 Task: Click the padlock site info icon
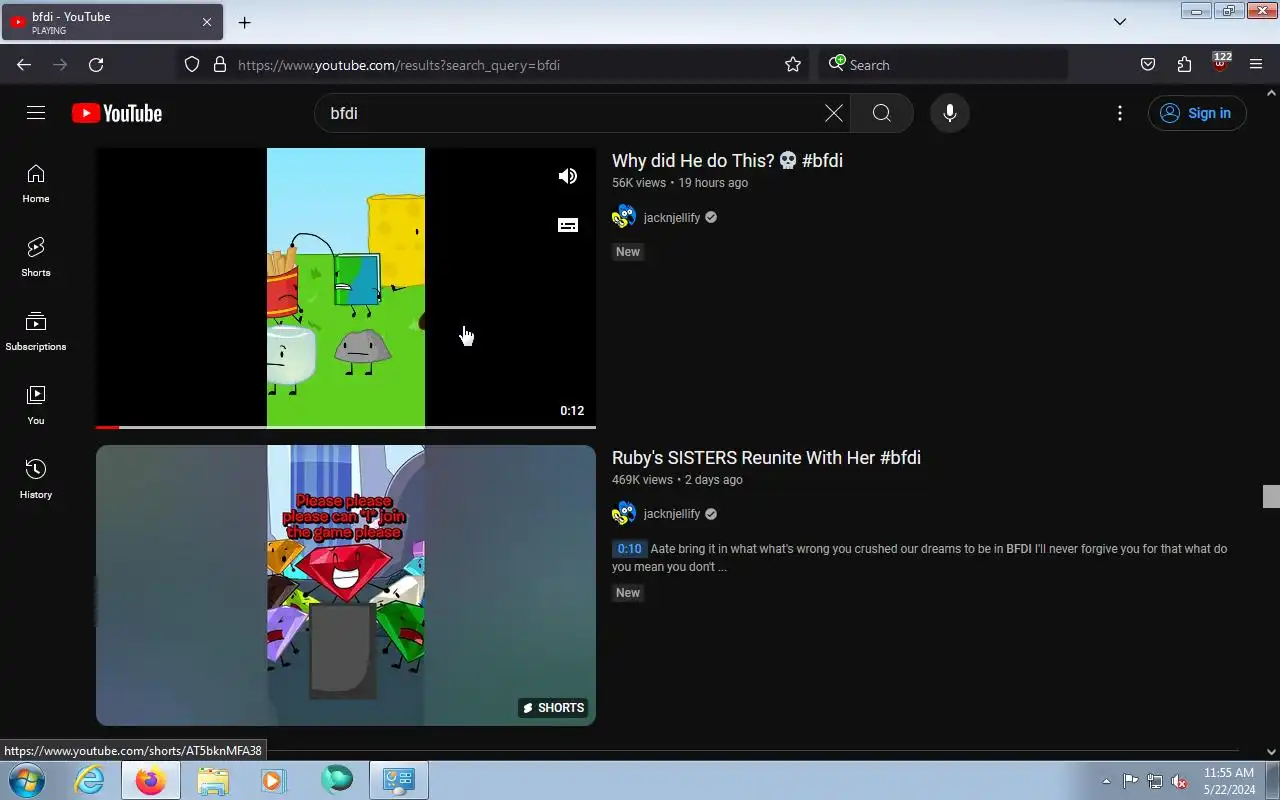click(x=220, y=65)
